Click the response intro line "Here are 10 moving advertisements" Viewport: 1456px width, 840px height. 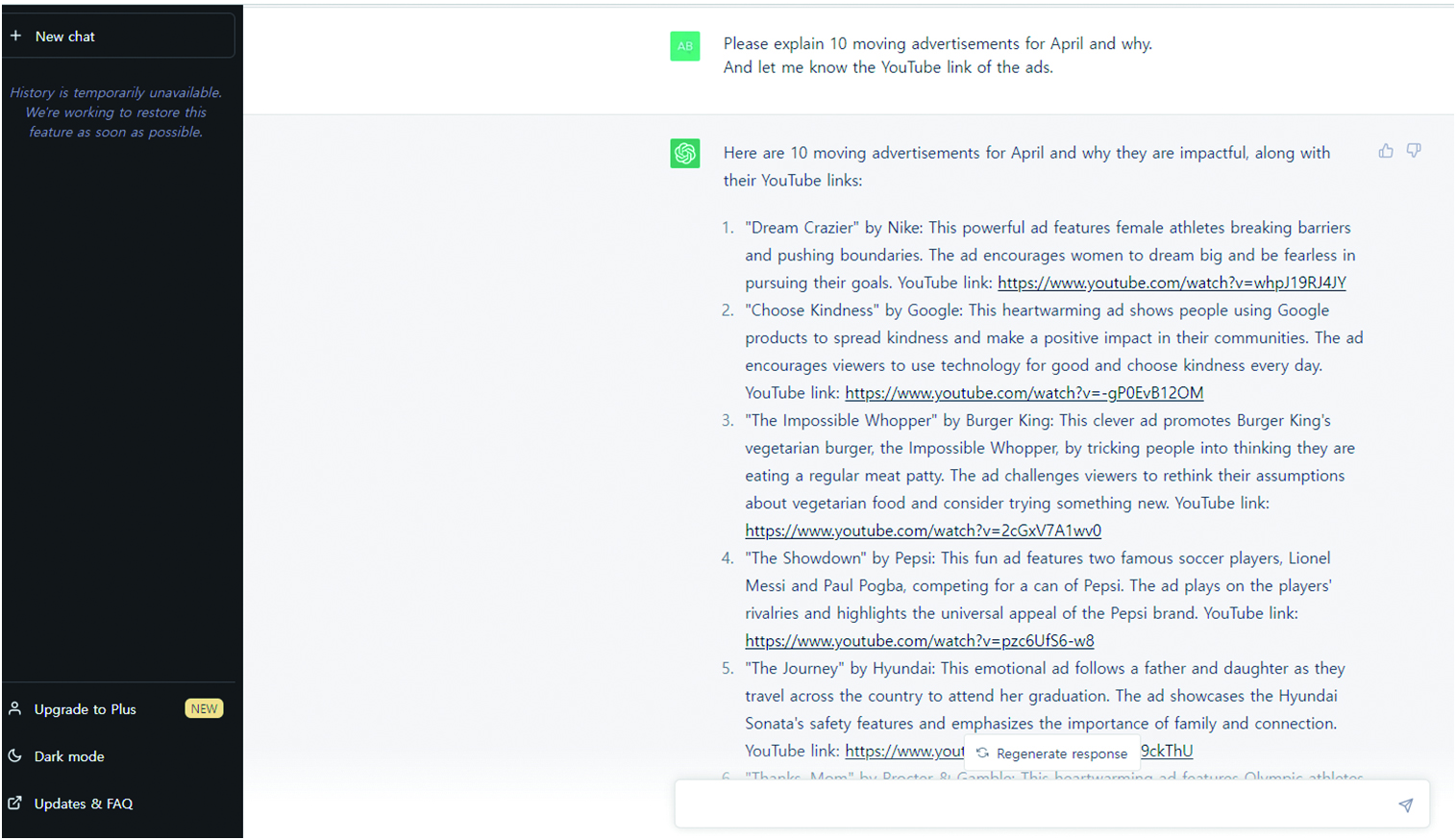tap(1026, 166)
